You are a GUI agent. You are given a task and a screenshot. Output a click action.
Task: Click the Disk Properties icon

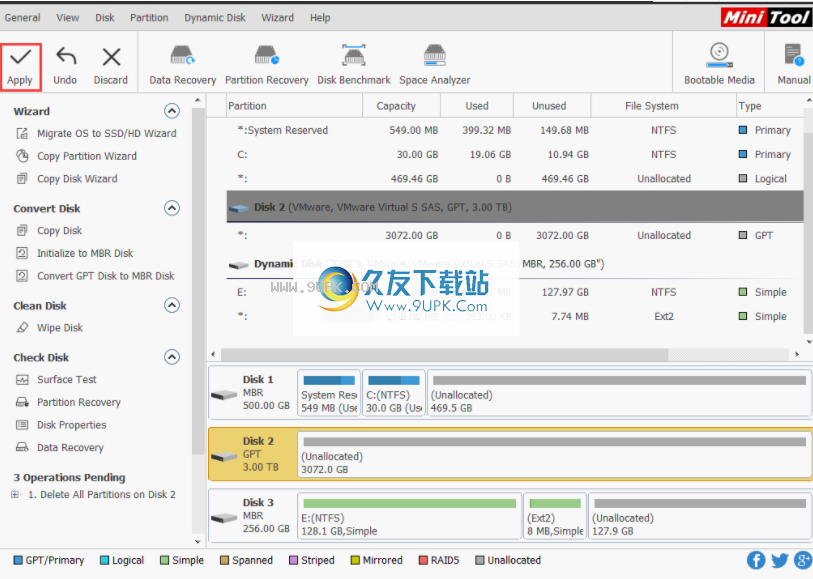(x=22, y=425)
